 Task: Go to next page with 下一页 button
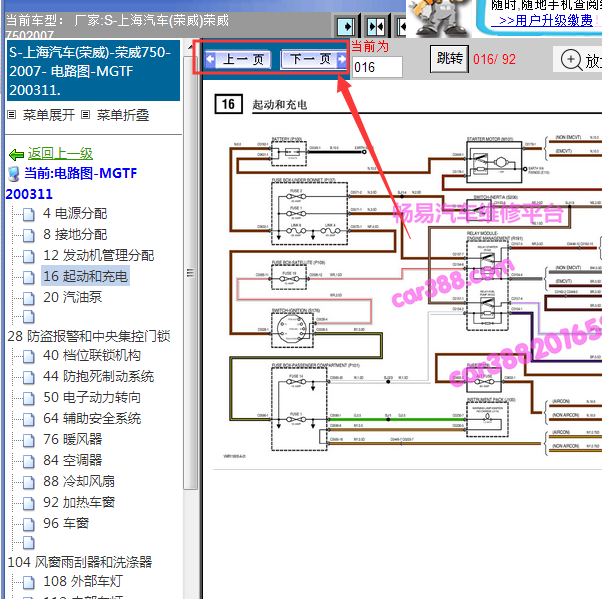314,60
